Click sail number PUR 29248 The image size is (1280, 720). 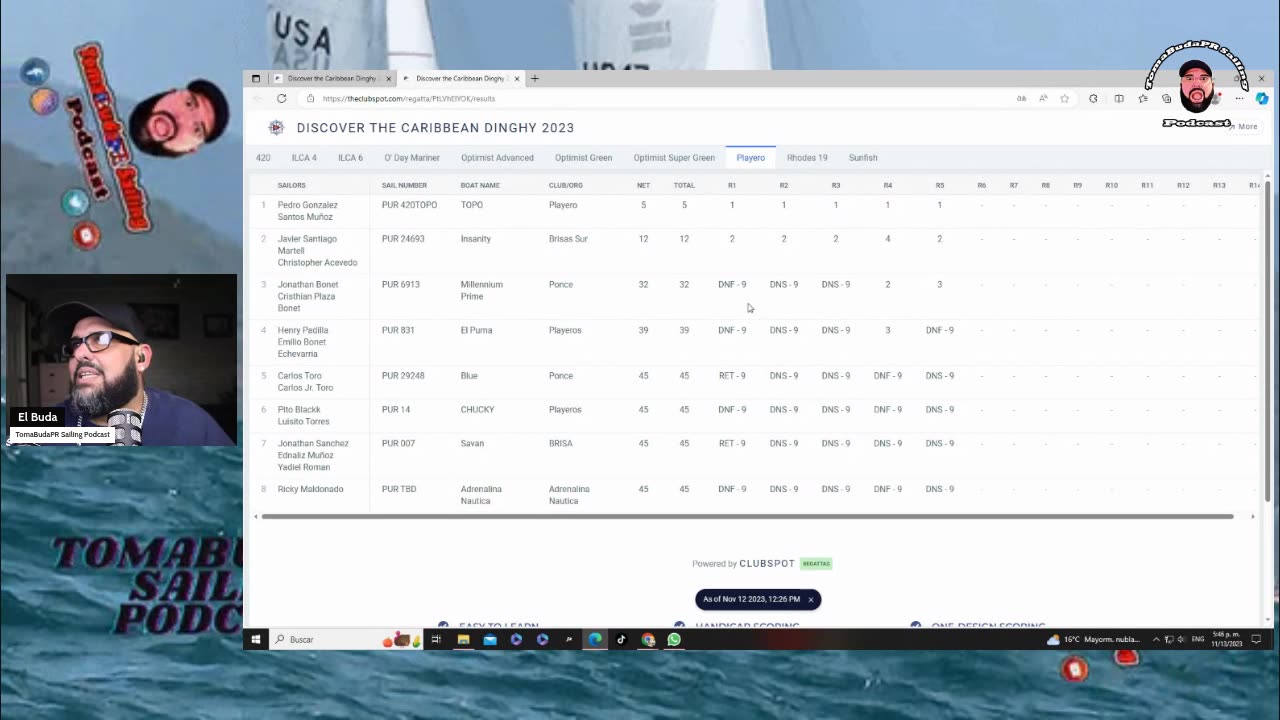(403, 376)
